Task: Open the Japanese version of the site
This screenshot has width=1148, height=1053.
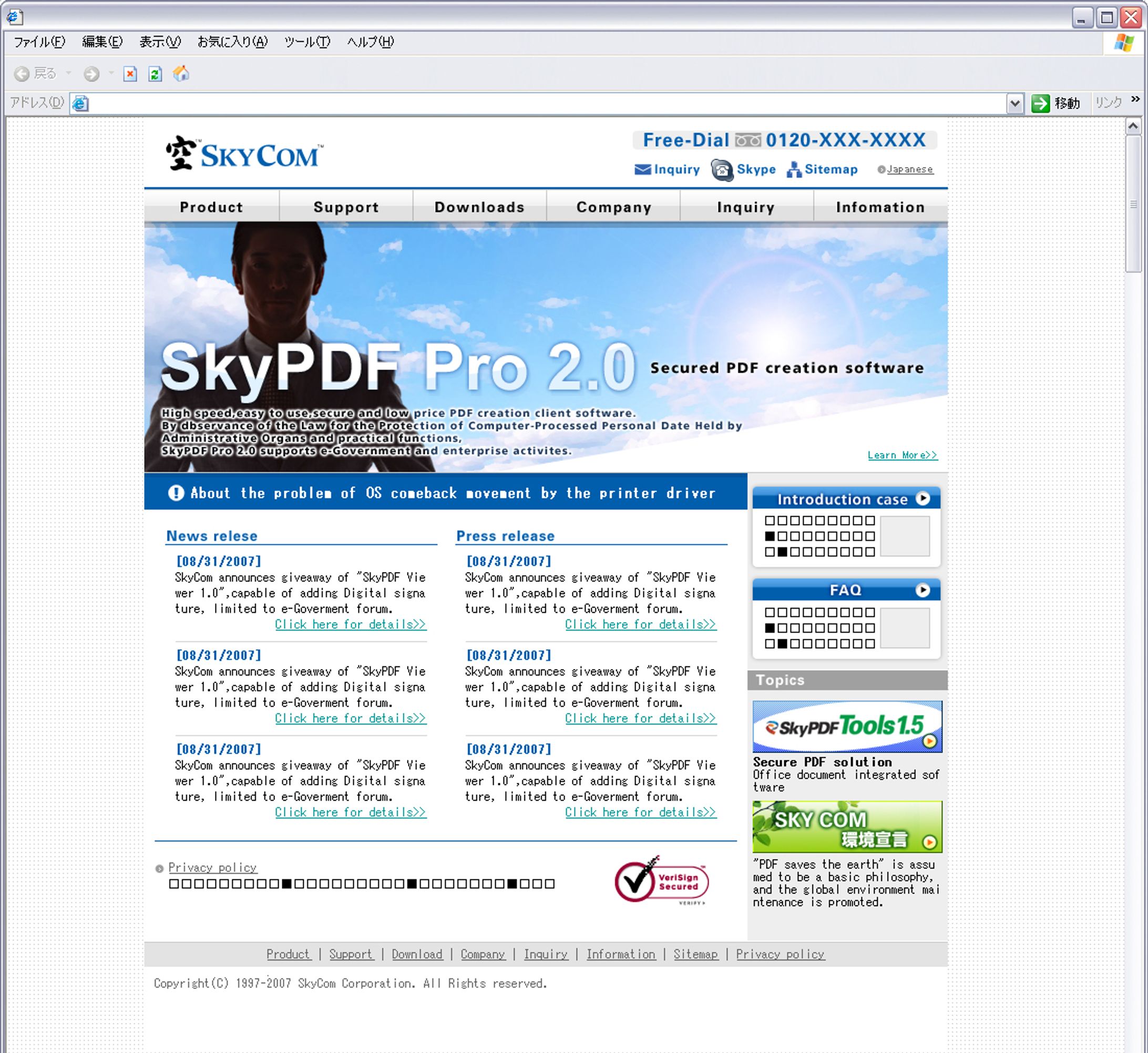Action: pyautogui.click(x=910, y=169)
